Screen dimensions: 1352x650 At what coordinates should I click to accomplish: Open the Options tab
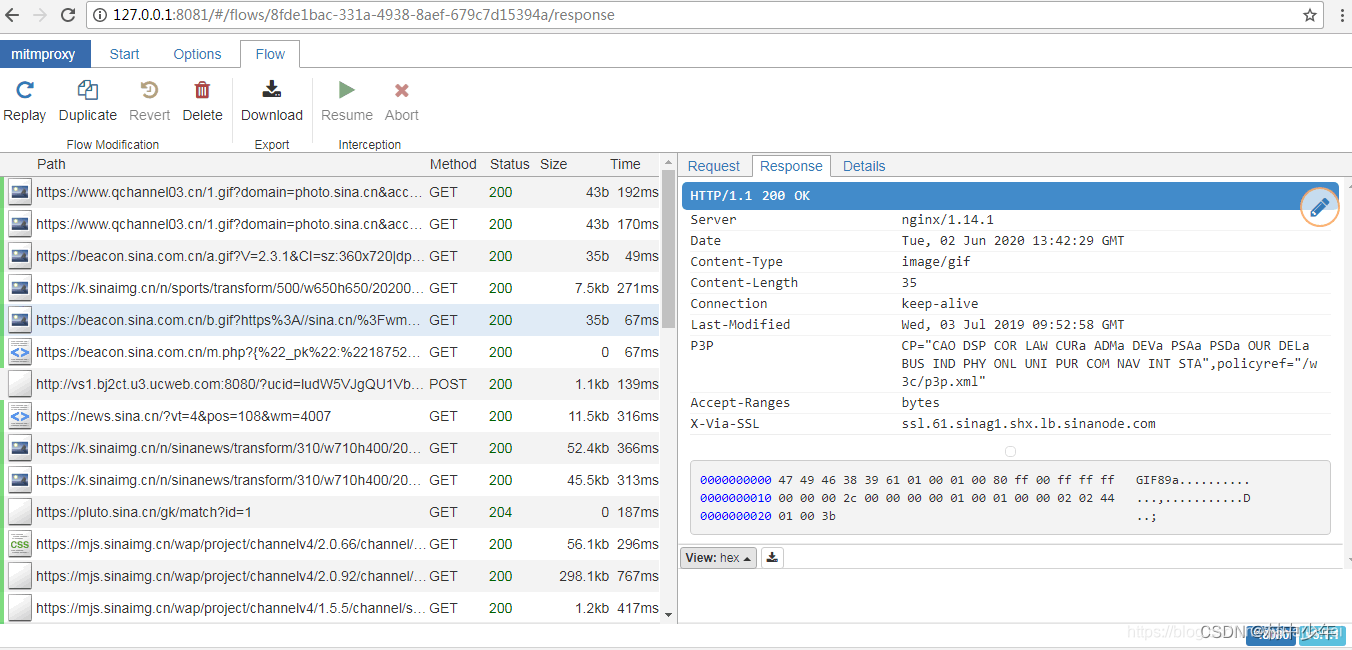(197, 54)
